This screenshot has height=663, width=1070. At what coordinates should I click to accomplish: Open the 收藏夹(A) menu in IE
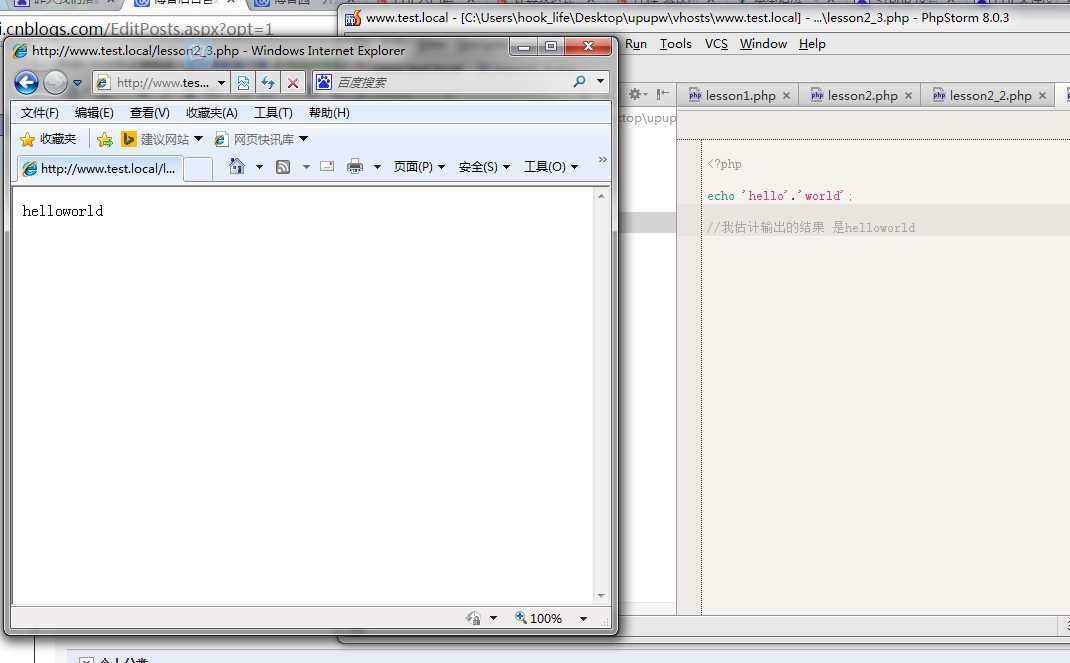tap(212, 113)
